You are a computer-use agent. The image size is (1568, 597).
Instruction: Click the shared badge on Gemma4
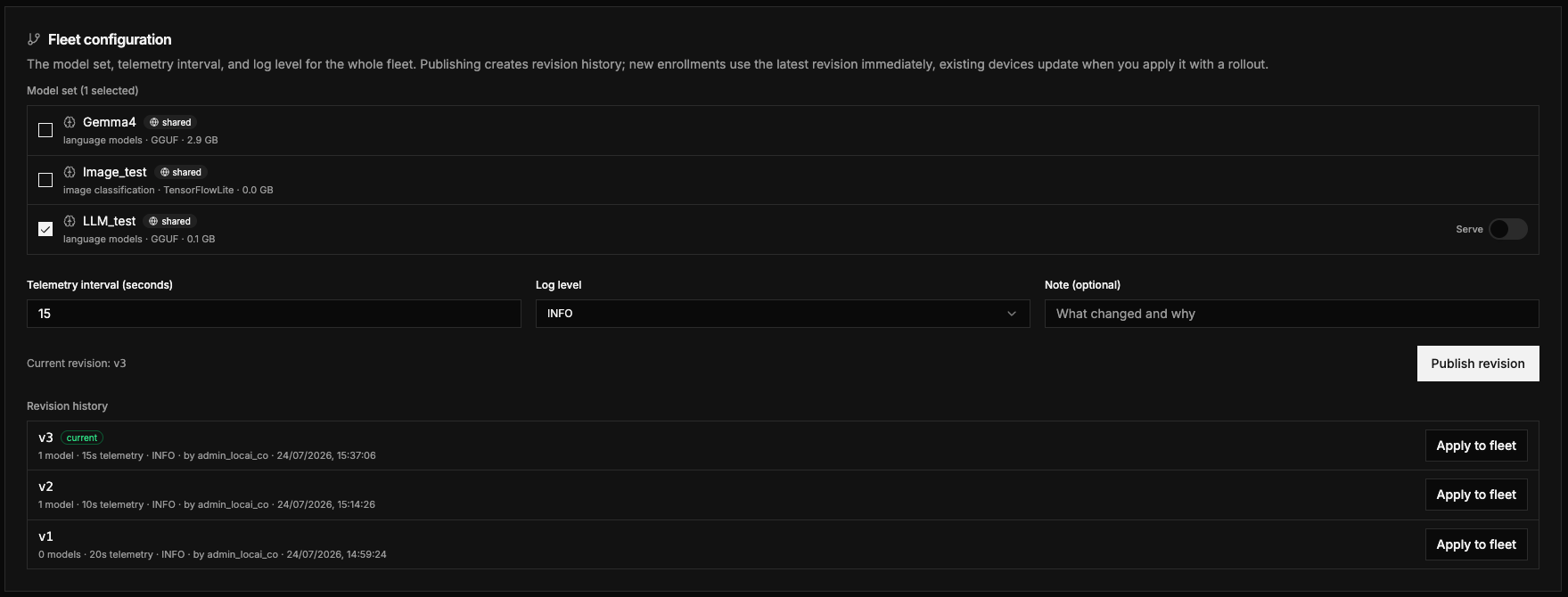click(170, 122)
